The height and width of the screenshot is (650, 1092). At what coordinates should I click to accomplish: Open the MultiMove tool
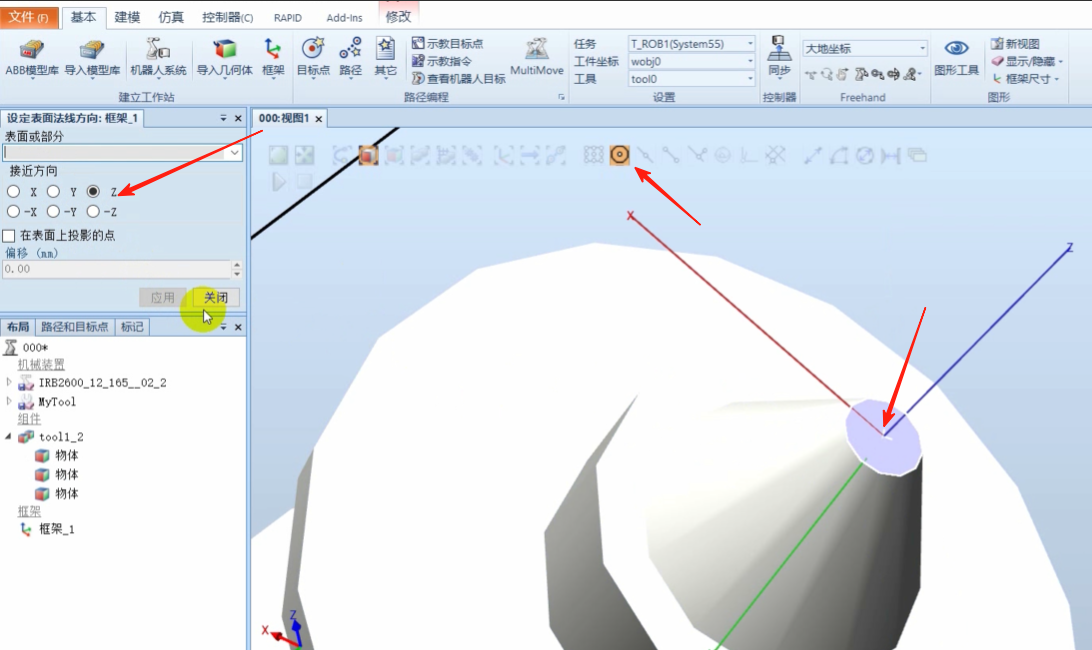[536, 58]
